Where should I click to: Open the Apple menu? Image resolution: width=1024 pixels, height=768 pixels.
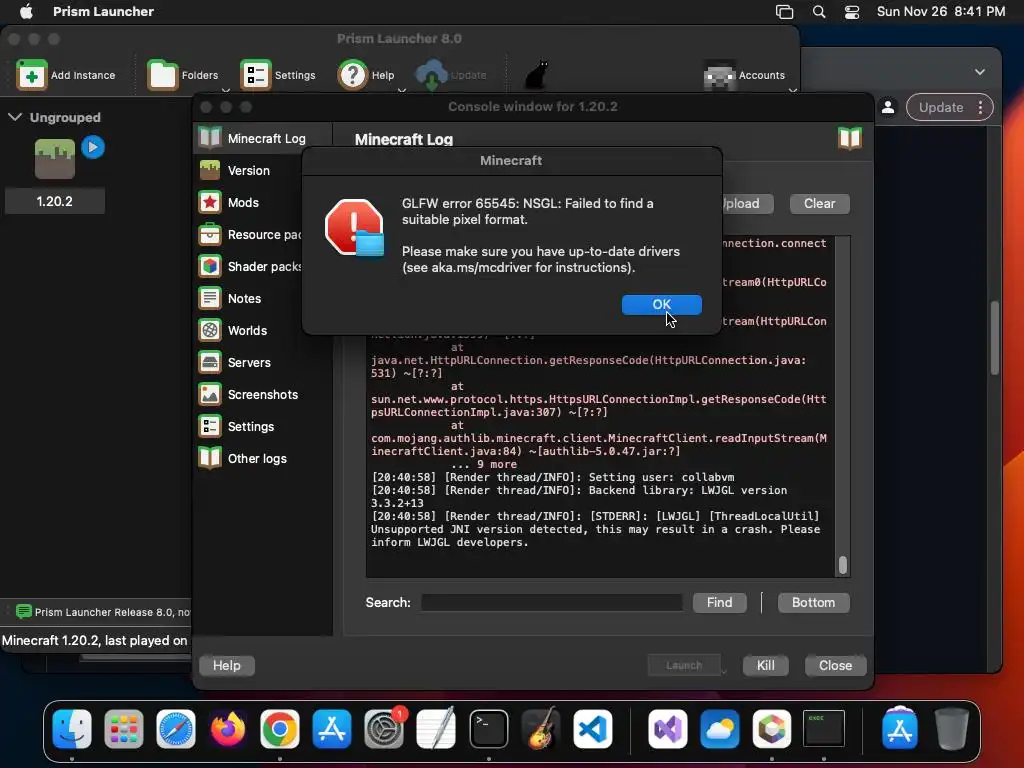pyautogui.click(x=26, y=11)
